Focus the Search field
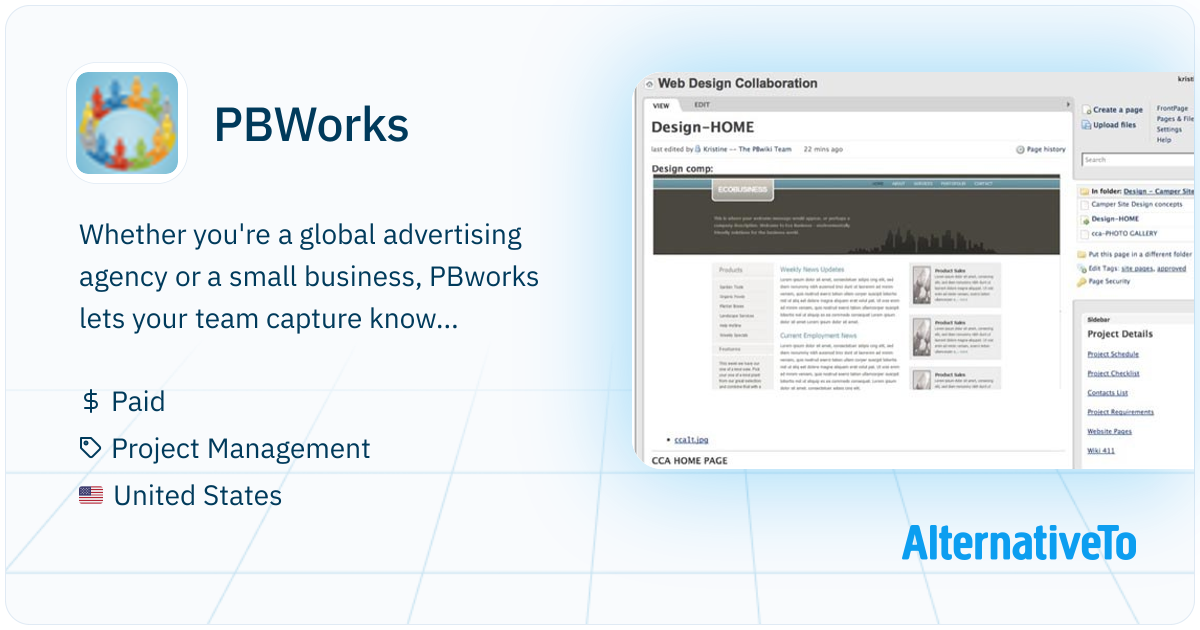 [x=1138, y=160]
